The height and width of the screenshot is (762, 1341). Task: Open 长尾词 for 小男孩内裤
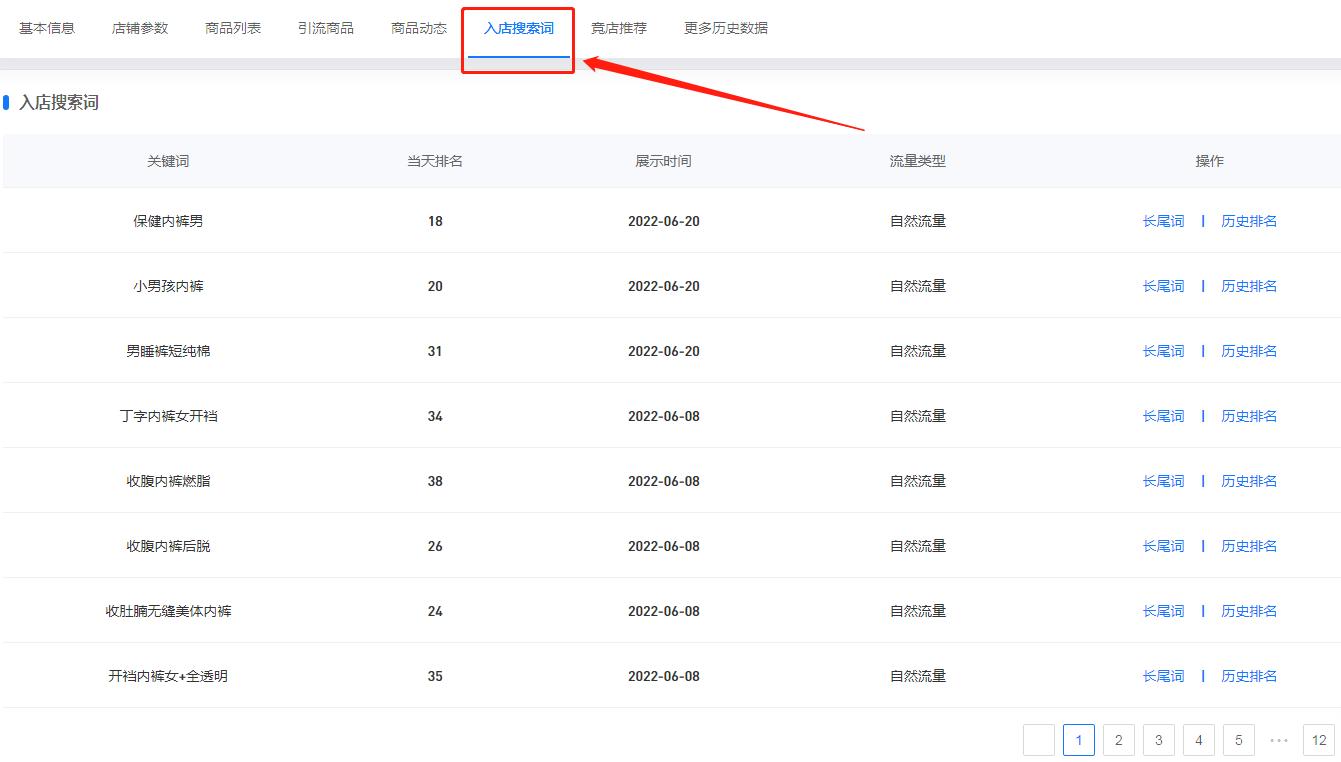point(1163,286)
